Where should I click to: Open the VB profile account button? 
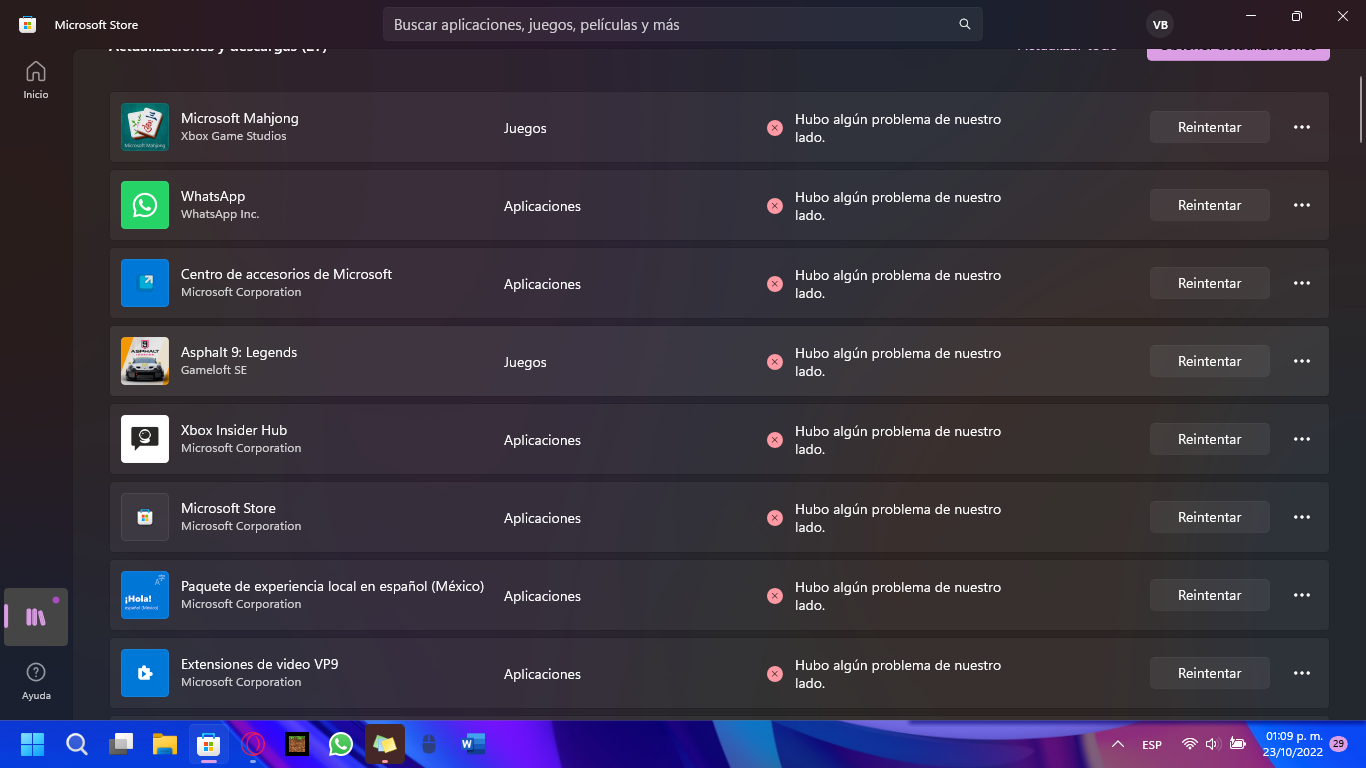pos(1160,24)
